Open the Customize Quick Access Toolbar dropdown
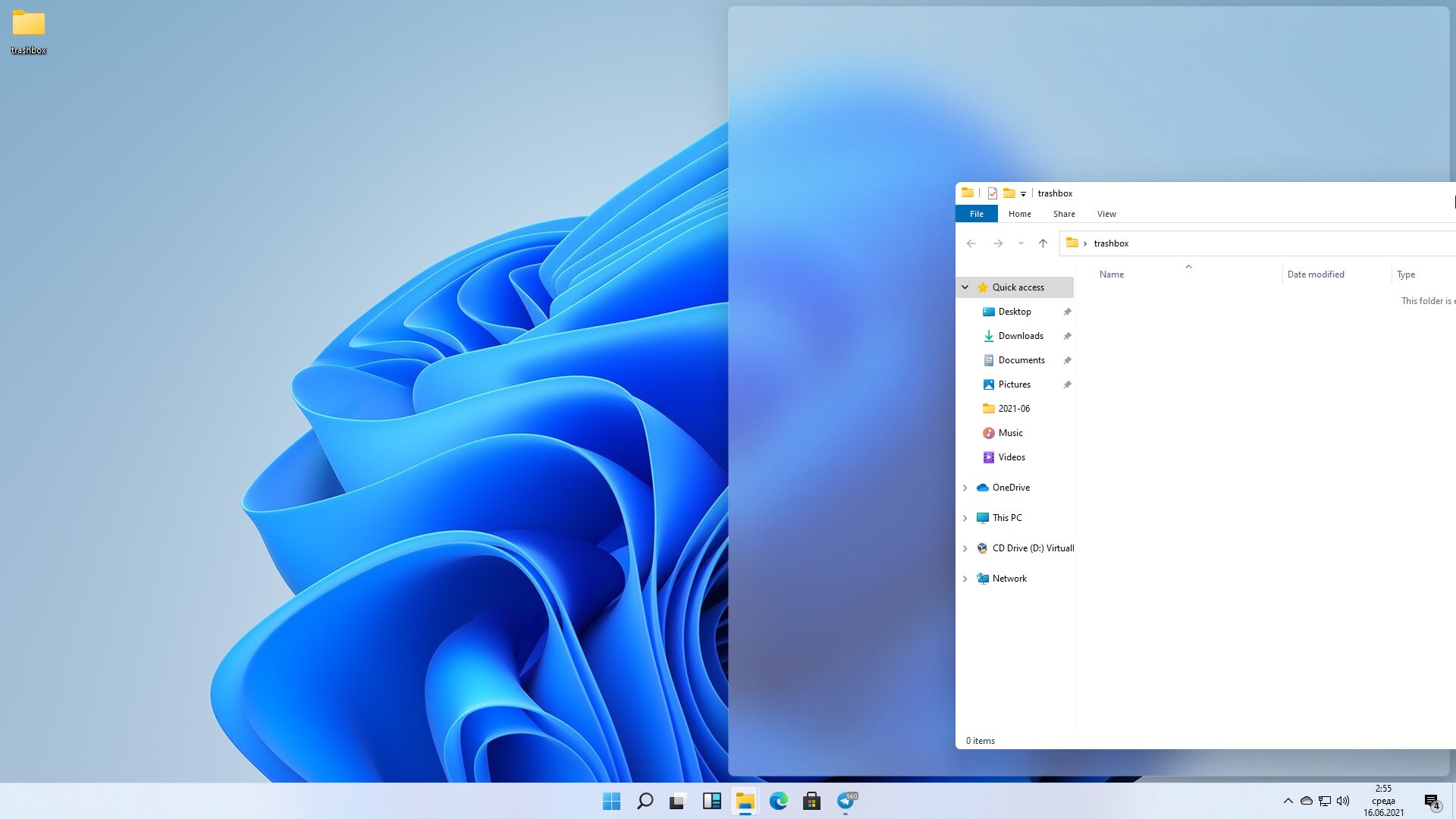Screen dimensions: 1456x819 (1023, 194)
